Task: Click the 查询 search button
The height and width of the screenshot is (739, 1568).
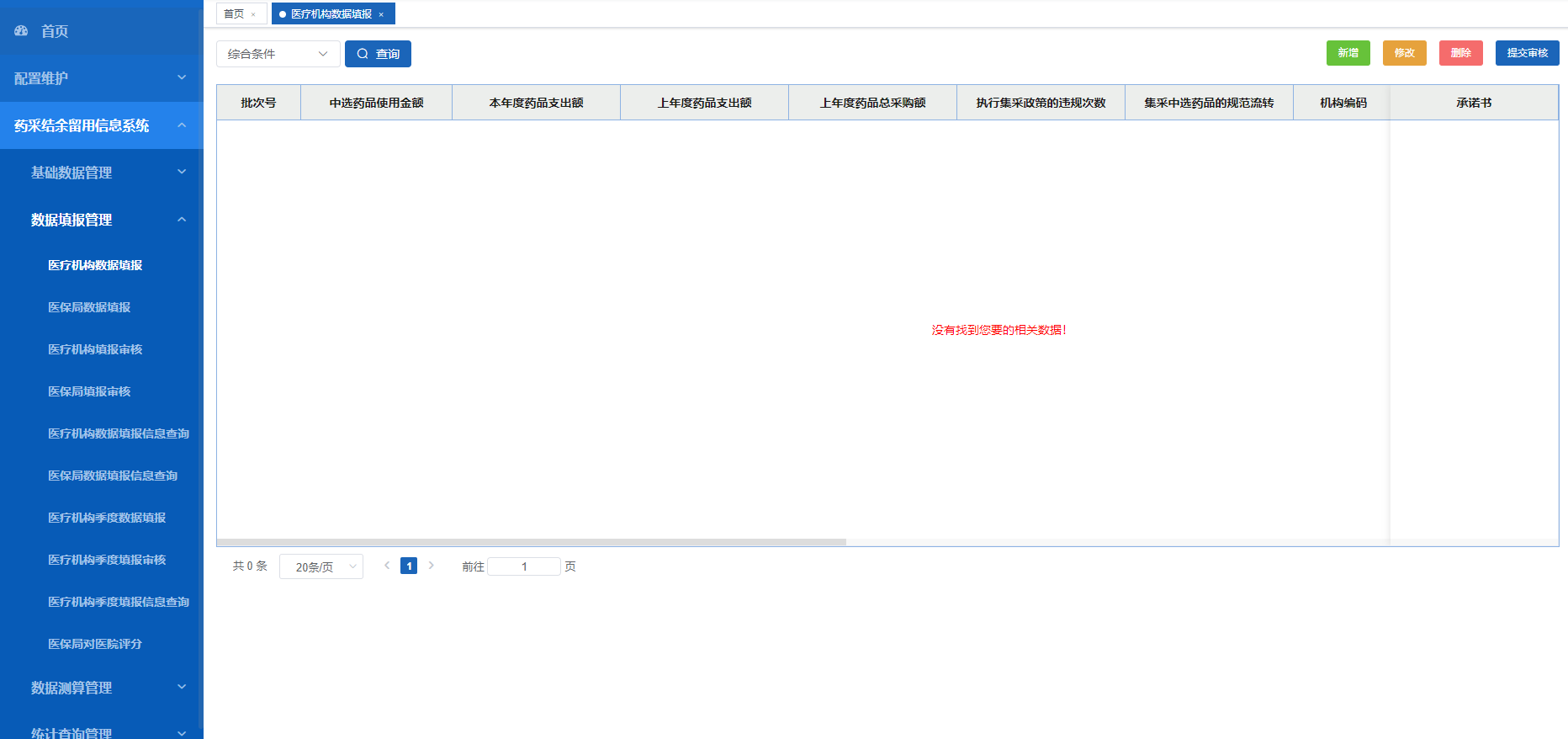Action: point(378,54)
